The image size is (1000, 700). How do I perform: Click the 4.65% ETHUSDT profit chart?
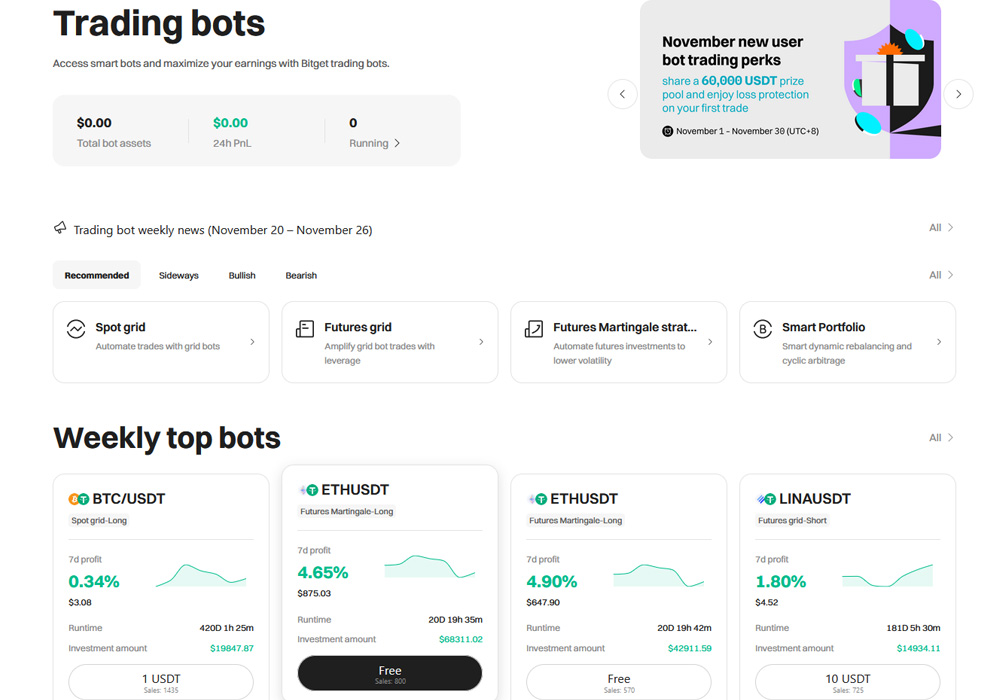coord(430,566)
